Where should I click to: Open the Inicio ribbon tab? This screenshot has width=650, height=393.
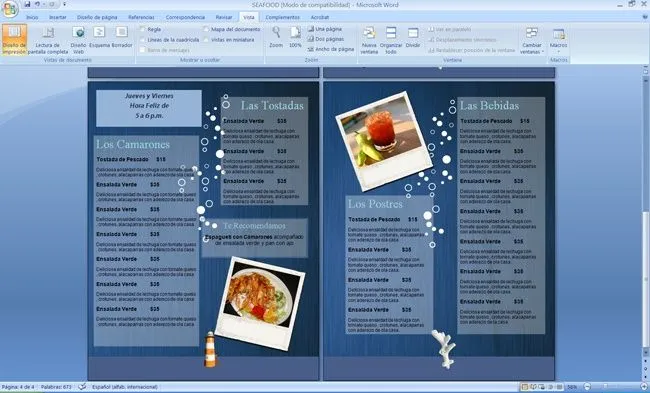pos(32,17)
